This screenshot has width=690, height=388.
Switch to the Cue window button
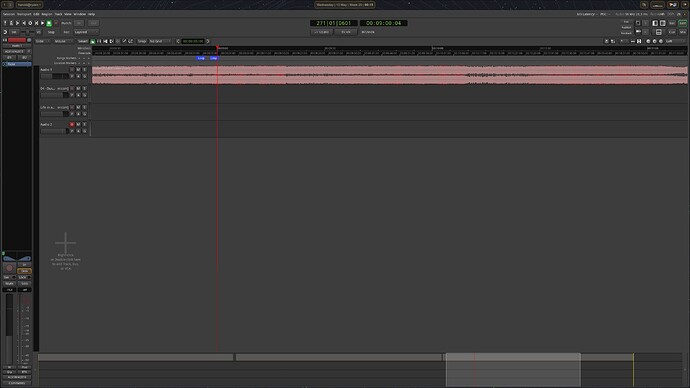(672, 32)
